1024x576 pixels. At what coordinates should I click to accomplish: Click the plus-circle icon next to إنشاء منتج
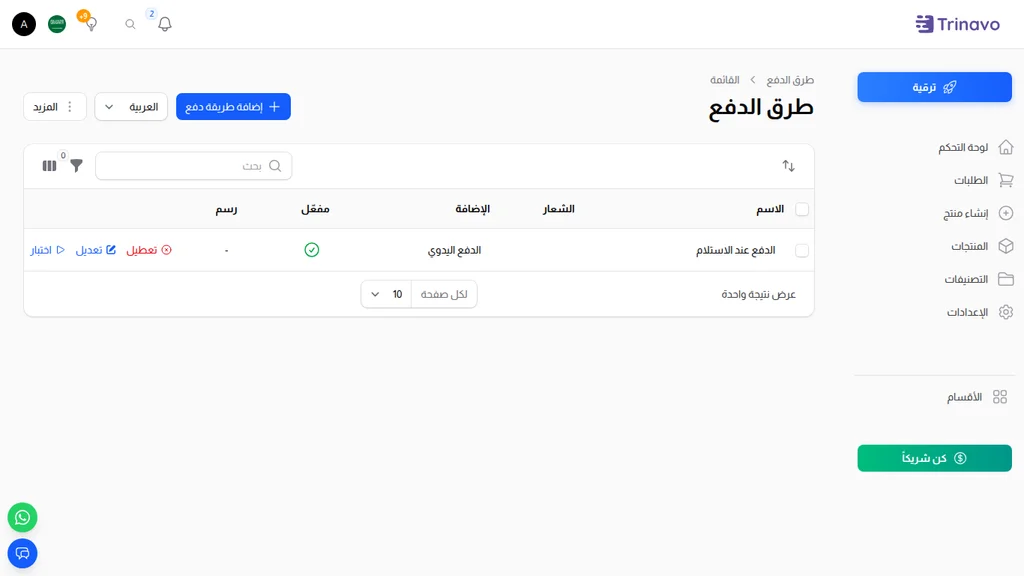(x=1006, y=214)
